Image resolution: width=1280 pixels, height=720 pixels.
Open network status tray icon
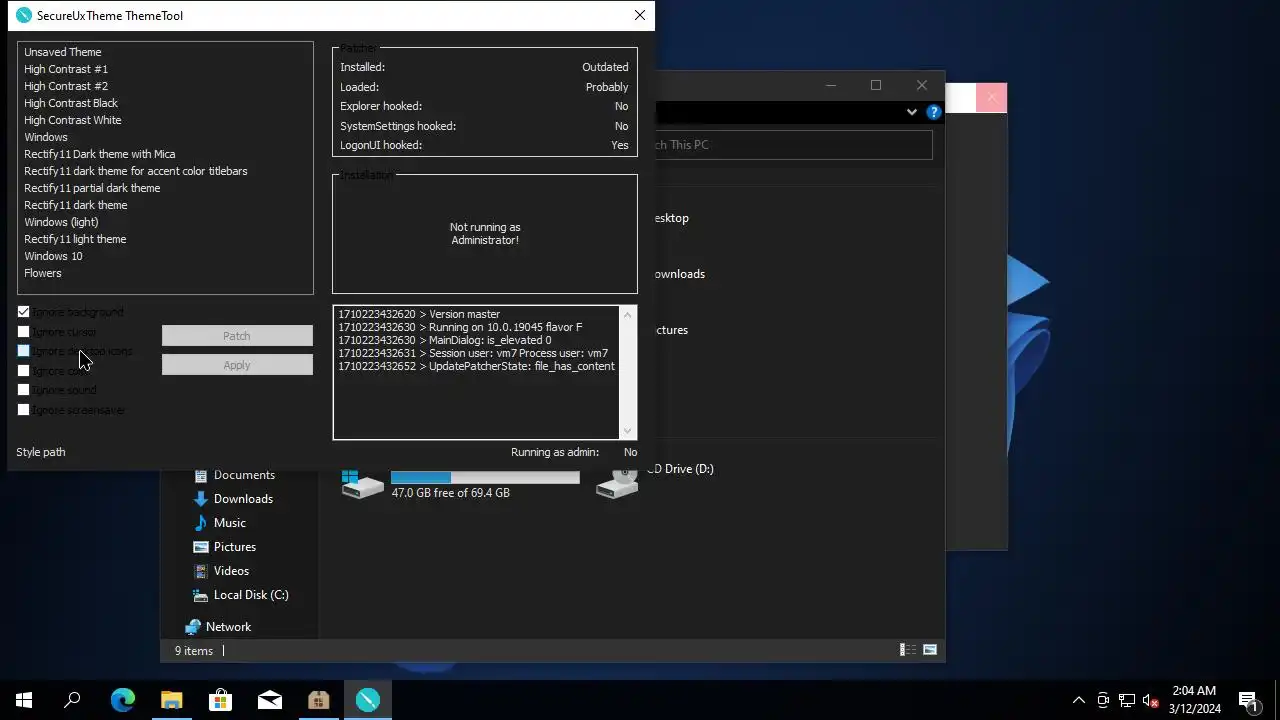(1127, 700)
